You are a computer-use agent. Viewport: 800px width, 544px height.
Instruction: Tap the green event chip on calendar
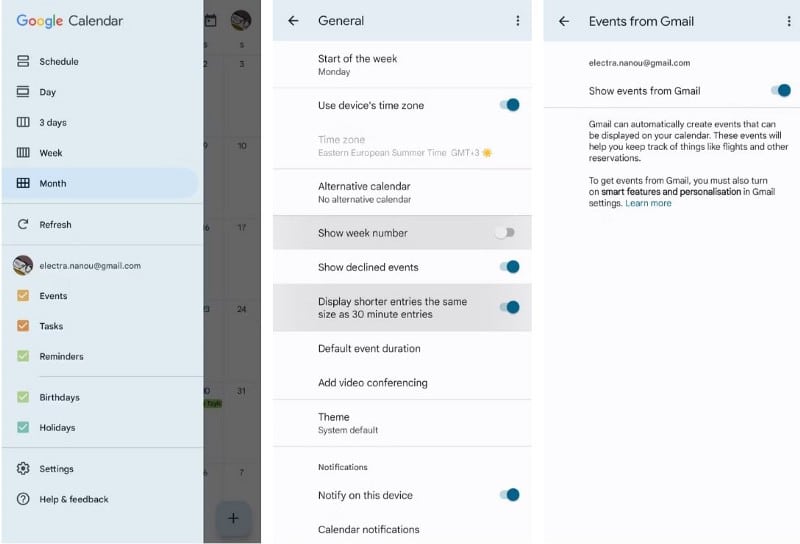[213, 404]
